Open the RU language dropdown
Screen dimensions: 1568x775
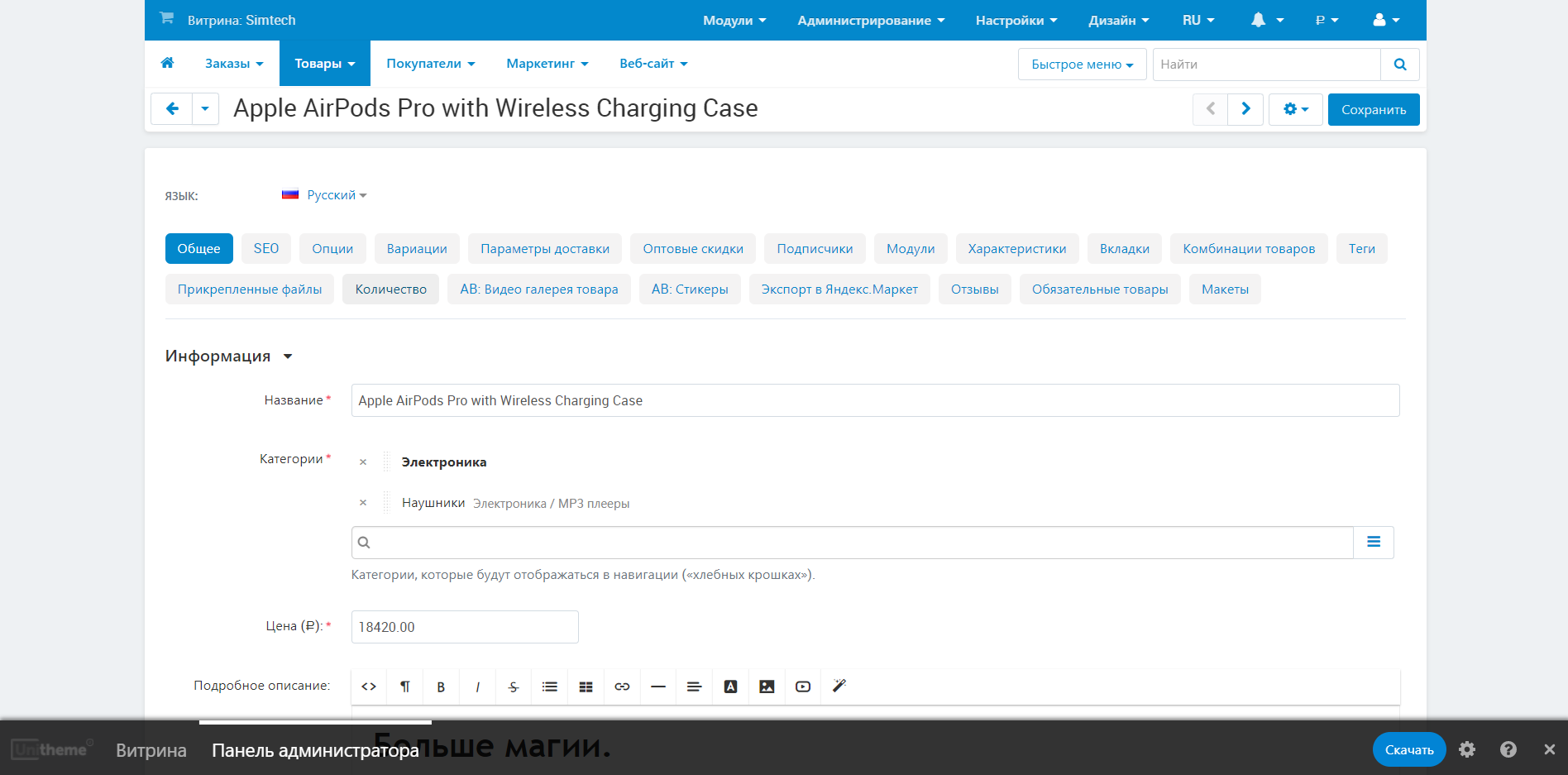point(1198,20)
